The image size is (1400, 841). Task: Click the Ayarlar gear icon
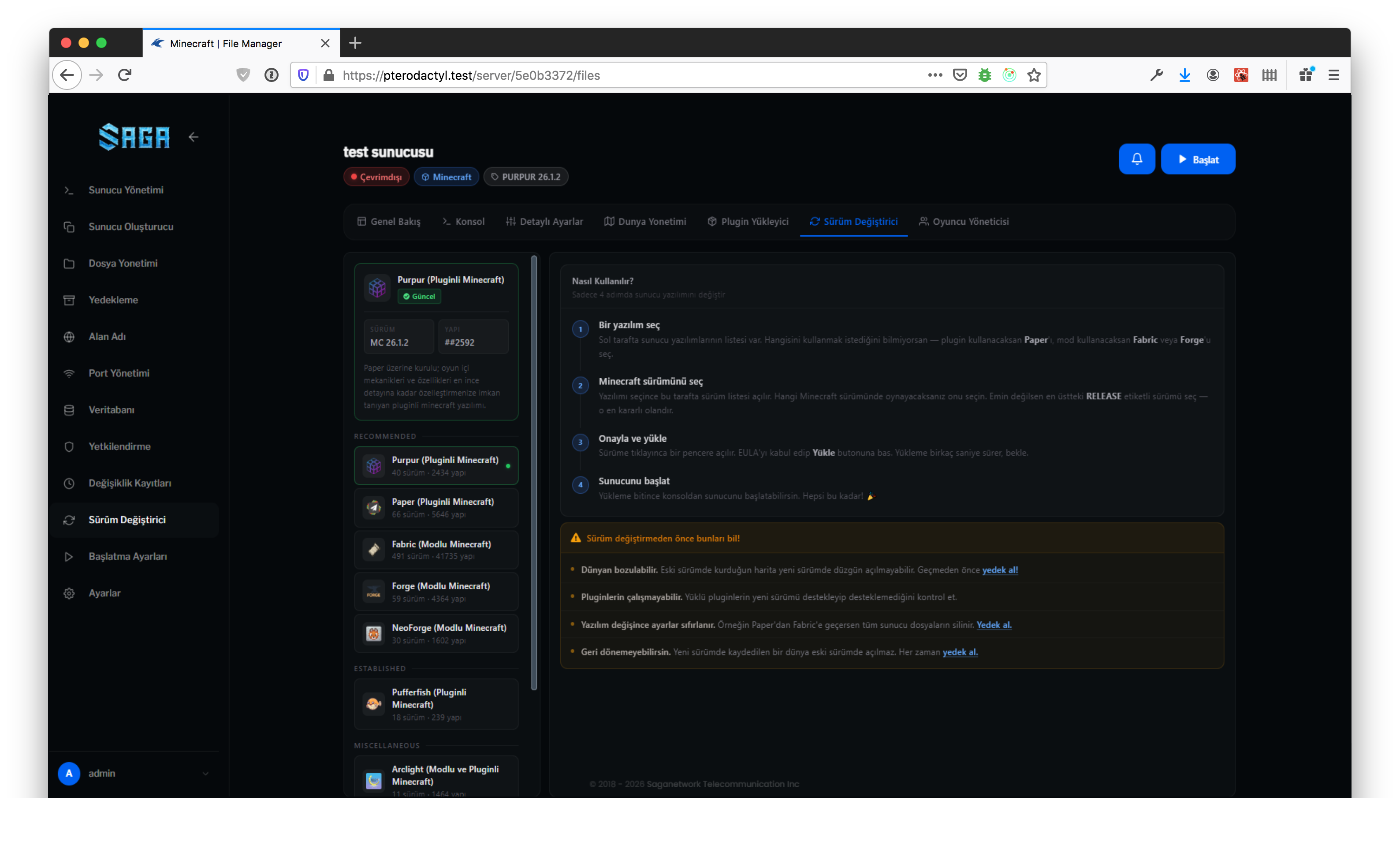(x=69, y=593)
